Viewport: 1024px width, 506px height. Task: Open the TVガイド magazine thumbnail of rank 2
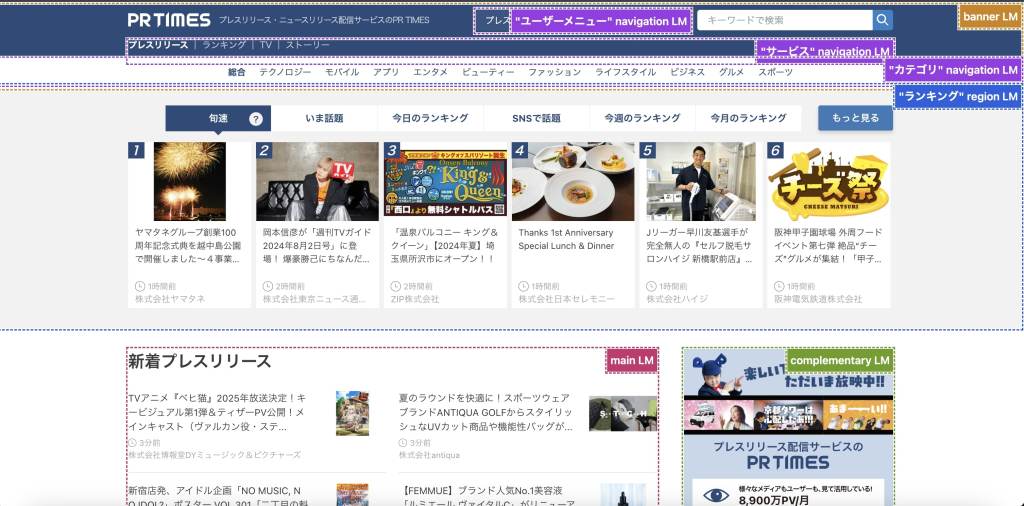317,182
